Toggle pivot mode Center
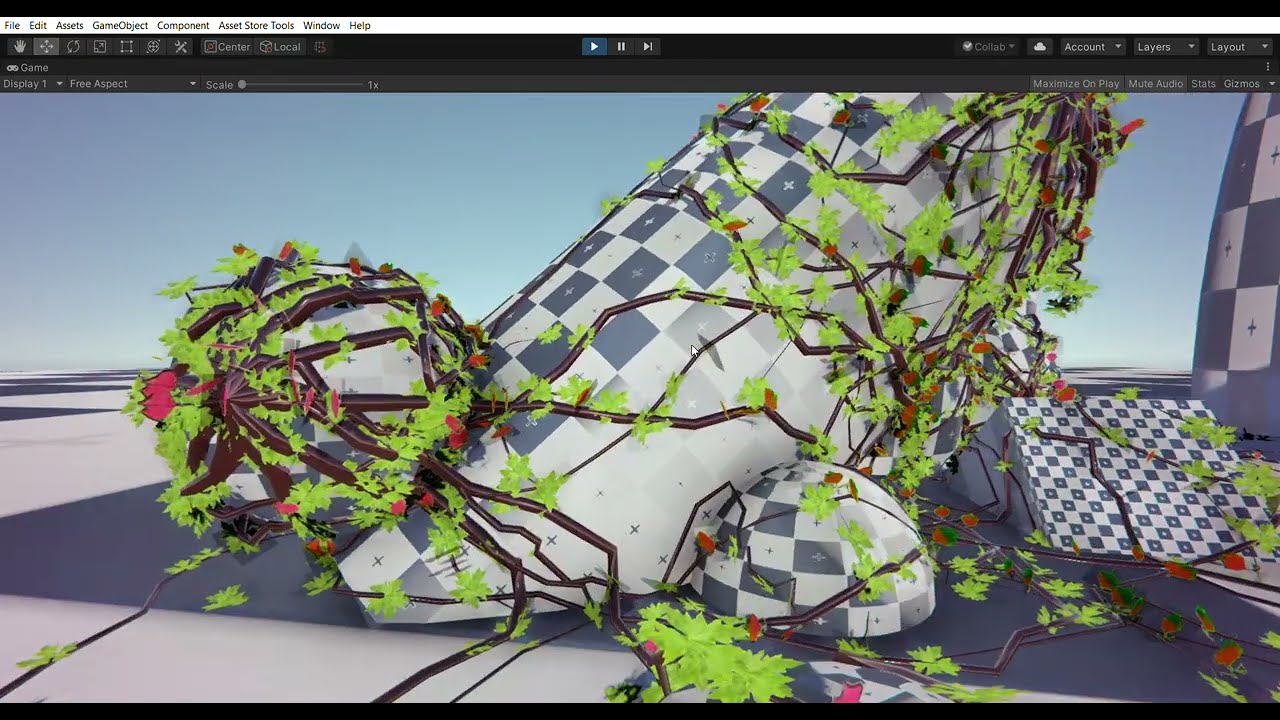Screen dimensions: 1280x720 click(x=227, y=47)
